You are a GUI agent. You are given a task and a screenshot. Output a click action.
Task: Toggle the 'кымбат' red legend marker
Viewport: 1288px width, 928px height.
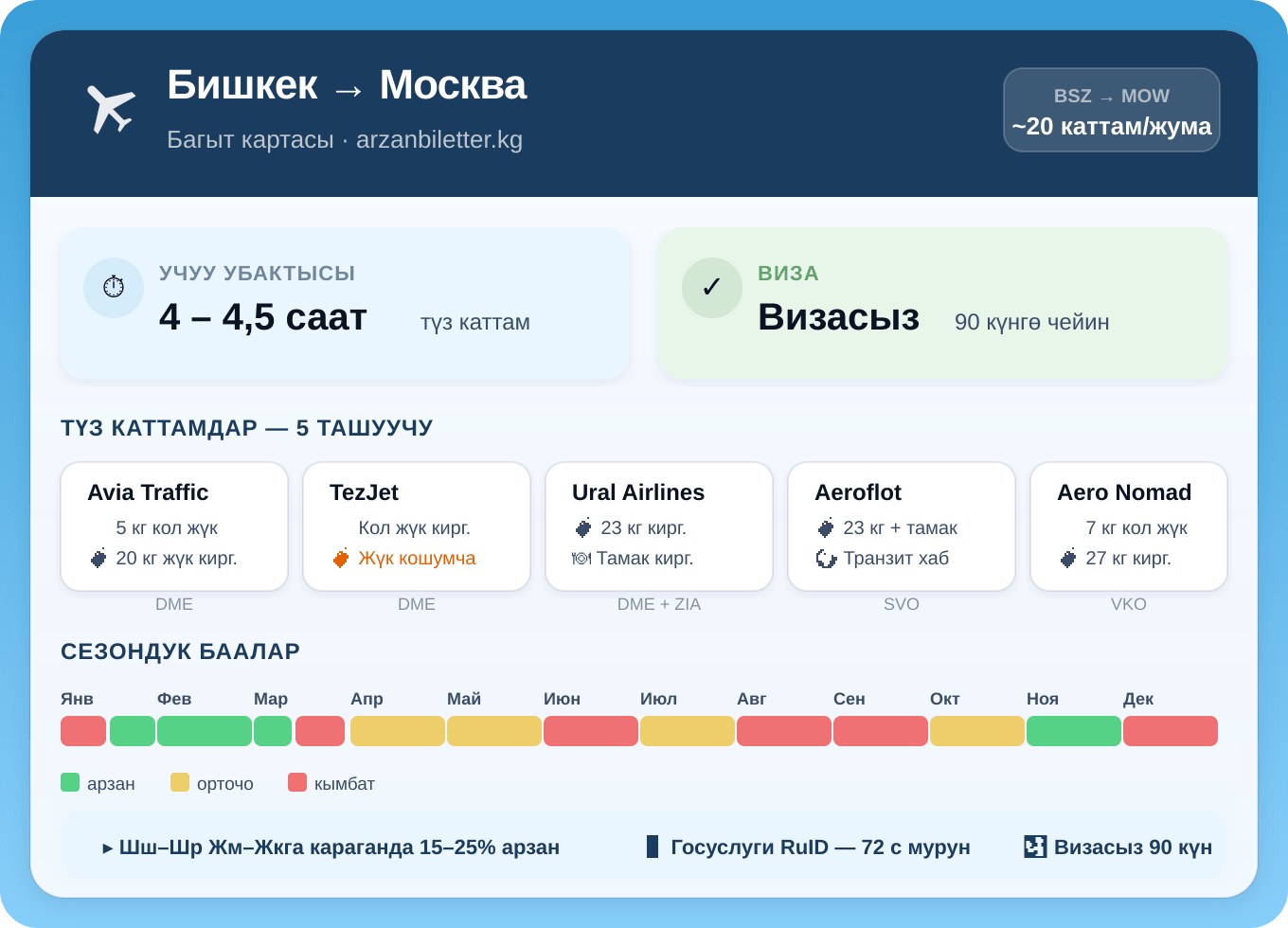[x=299, y=783]
